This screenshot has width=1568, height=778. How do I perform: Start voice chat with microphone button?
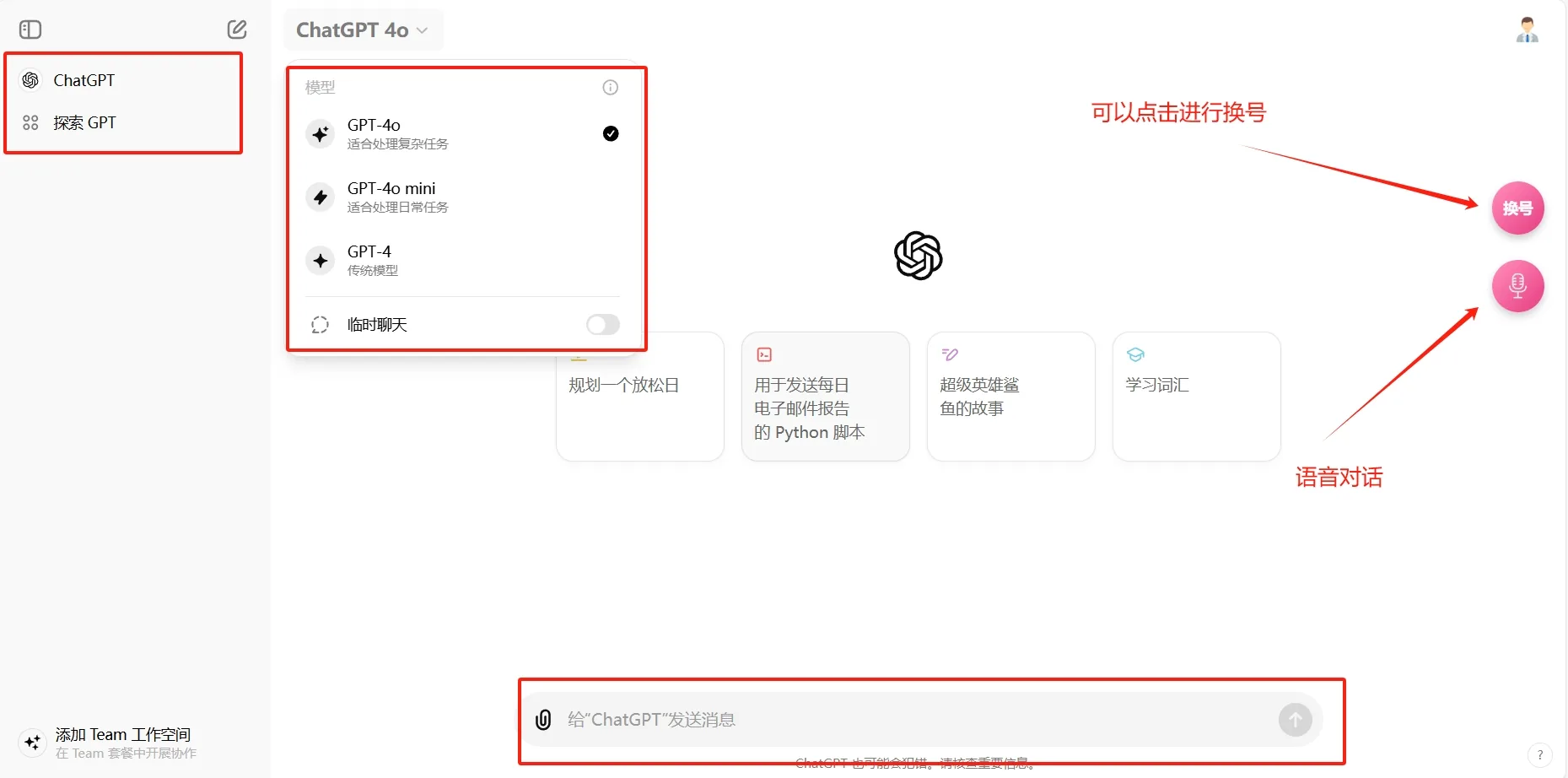[1517, 286]
